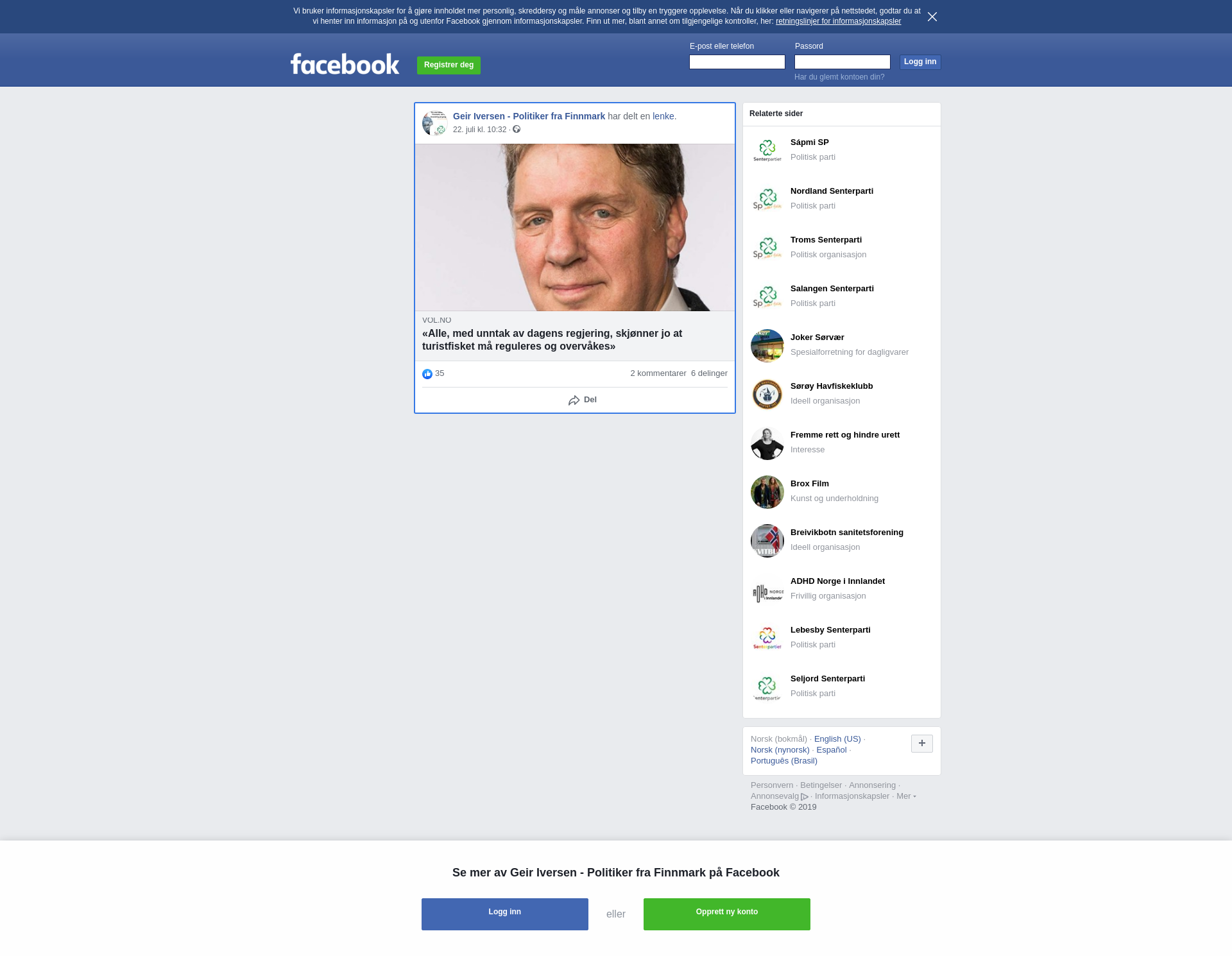Open the Sørøy Havfiskeklubb emblem icon
1232x956 pixels.
point(767,395)
